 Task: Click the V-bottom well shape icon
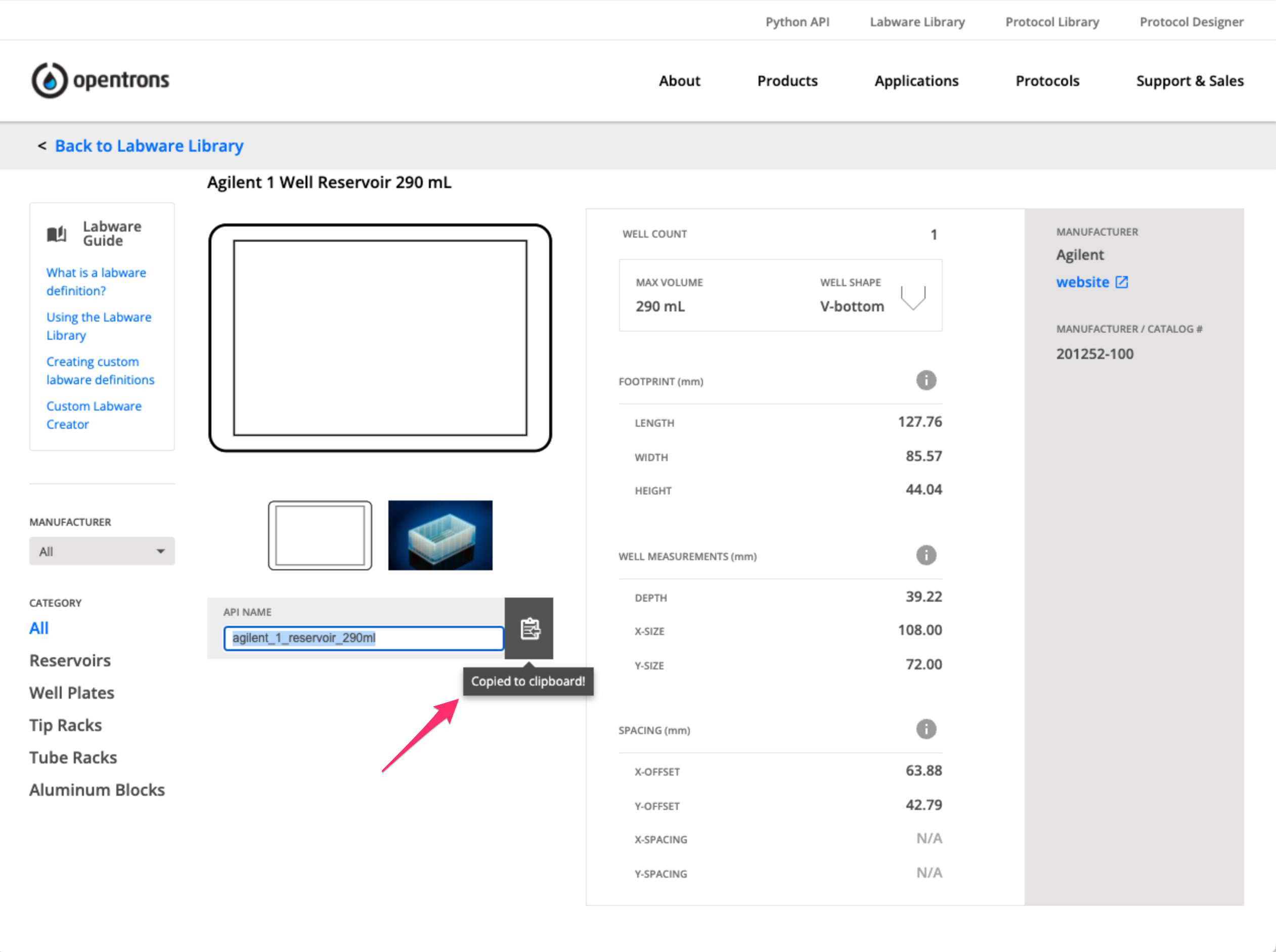[x=913, y=297]
